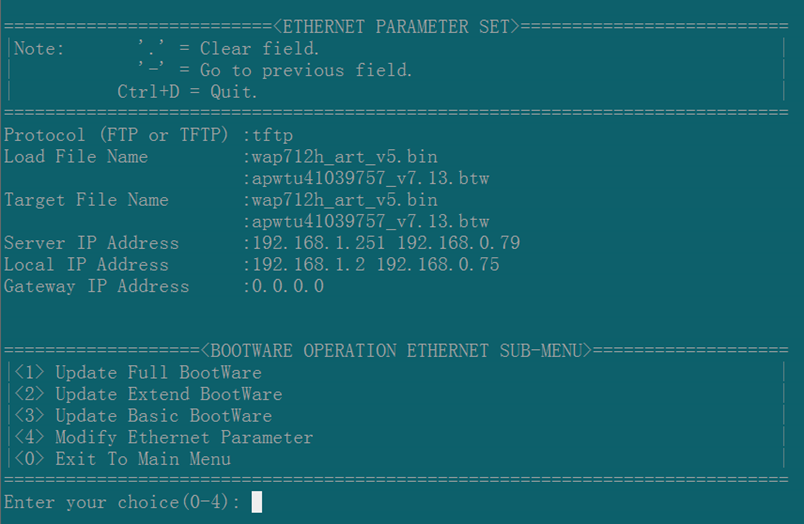This screenshot has height=524, width=804.
Task: Click the Load File Name wap712h_art_v5.bin value
Action: tap(345, 157)
